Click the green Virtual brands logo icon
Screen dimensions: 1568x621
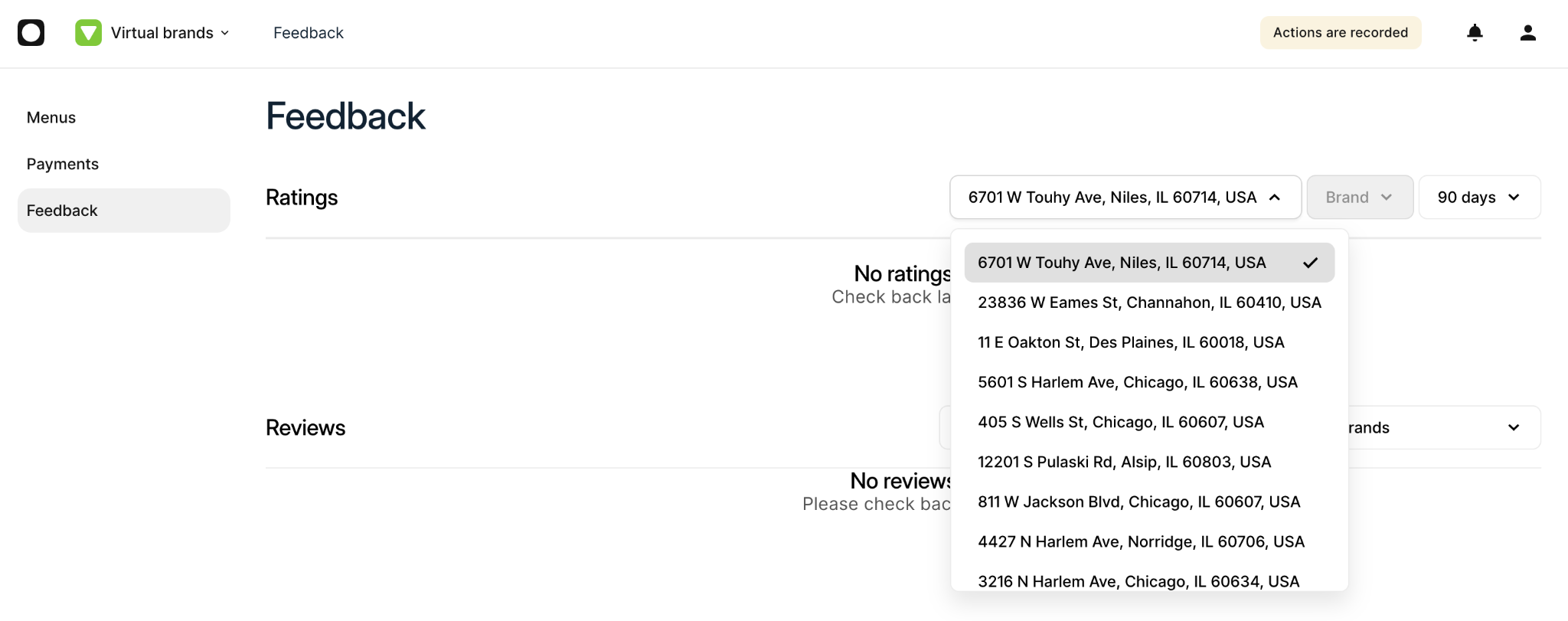click(88, 32)
